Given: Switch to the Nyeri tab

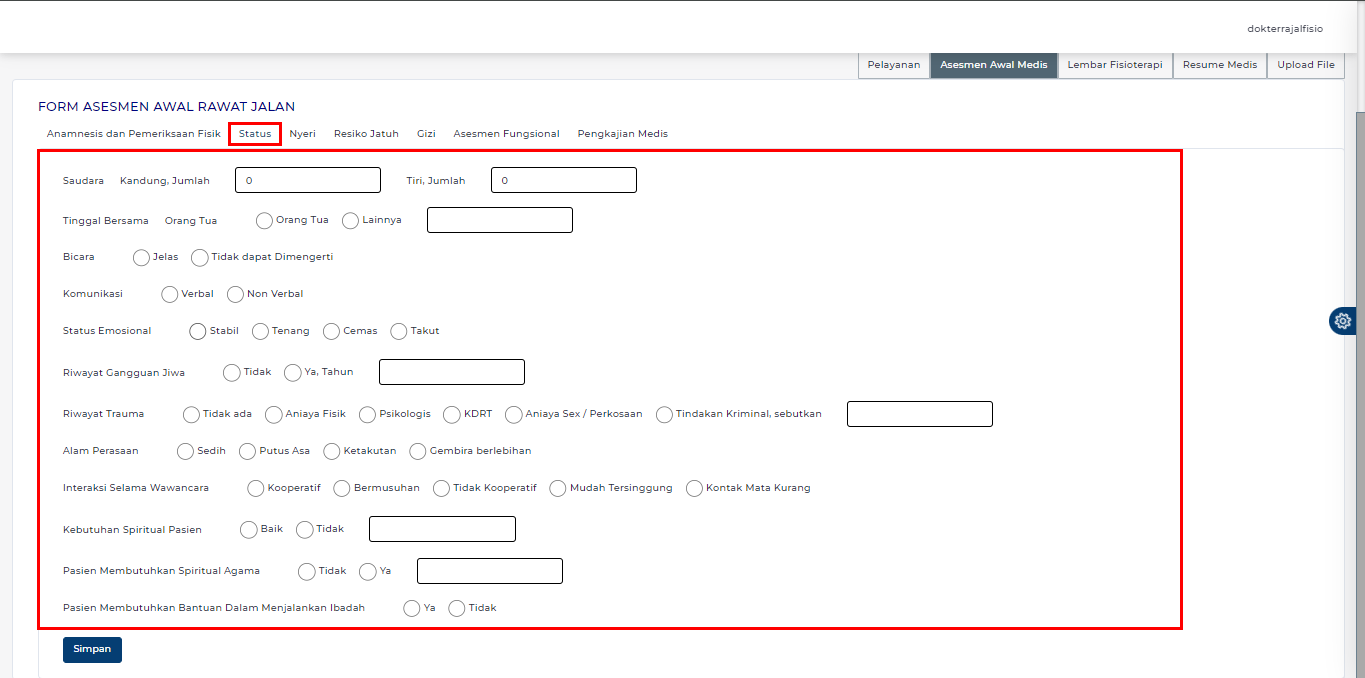Looking at the screenshot, I should (302, 134).
